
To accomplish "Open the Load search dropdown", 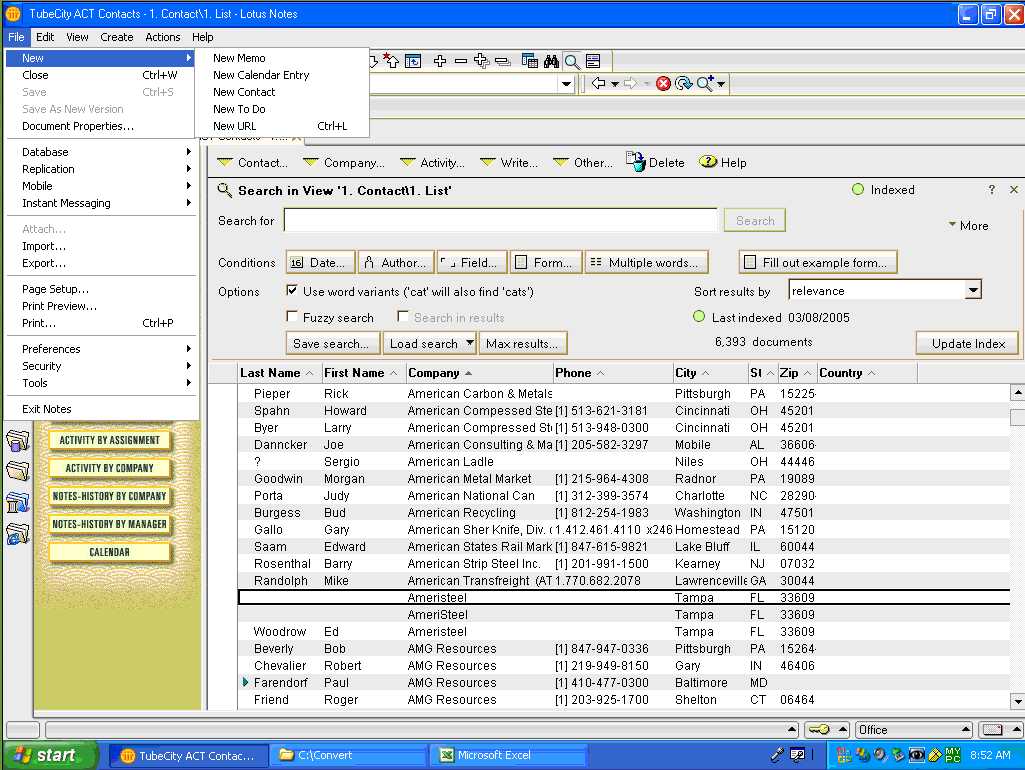I will [430, 343].
